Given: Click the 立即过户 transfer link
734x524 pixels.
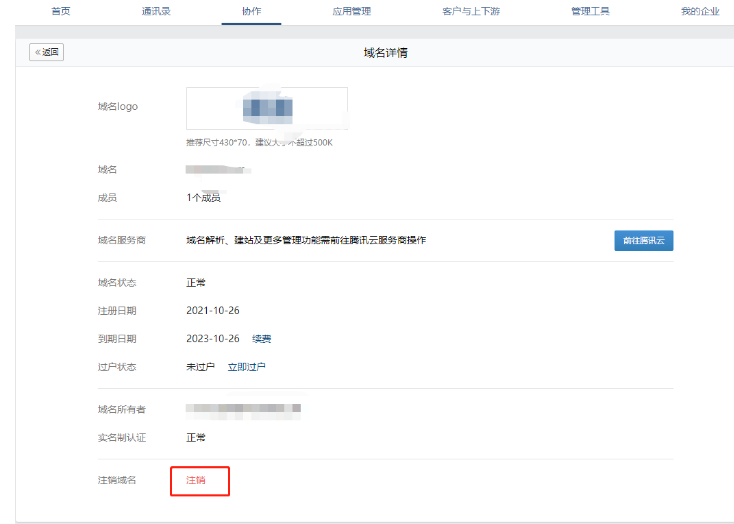Looking at the screenshot, I should point(246,367).
